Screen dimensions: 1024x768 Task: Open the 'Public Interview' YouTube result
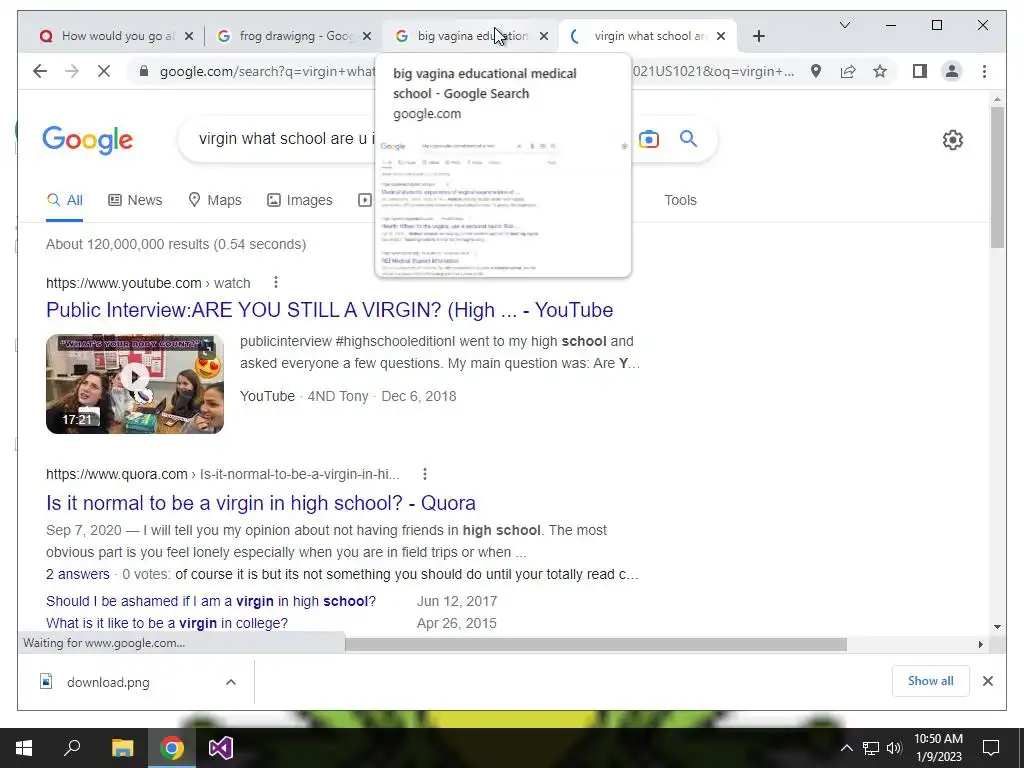point(329,310)
